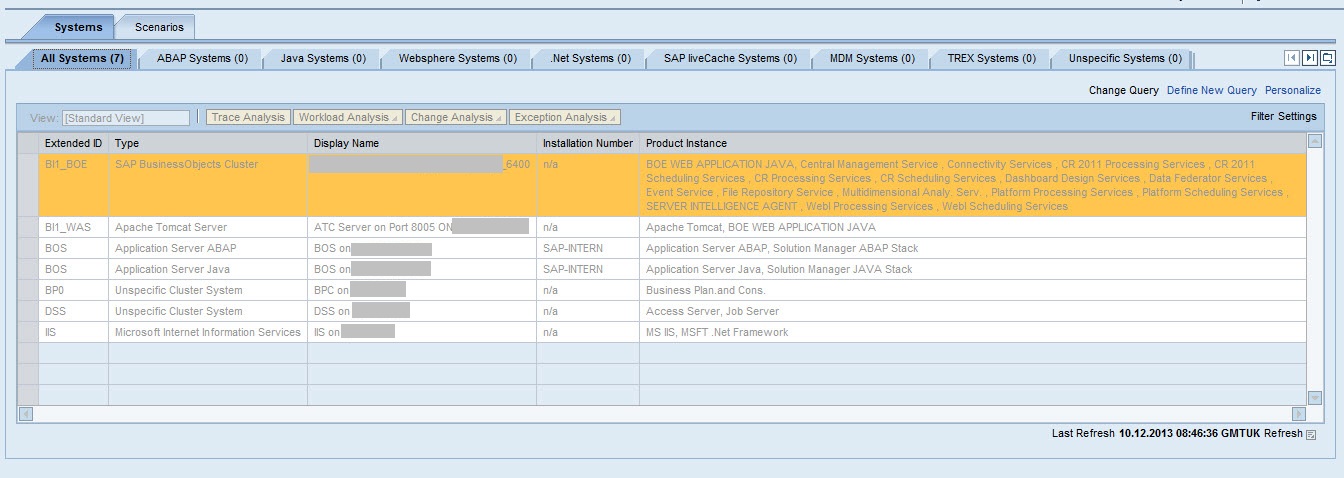The height and width of the screenshot is (478, 1344).
Task: Click the DSS extended ID cell
Action: (x=73, y=311)
